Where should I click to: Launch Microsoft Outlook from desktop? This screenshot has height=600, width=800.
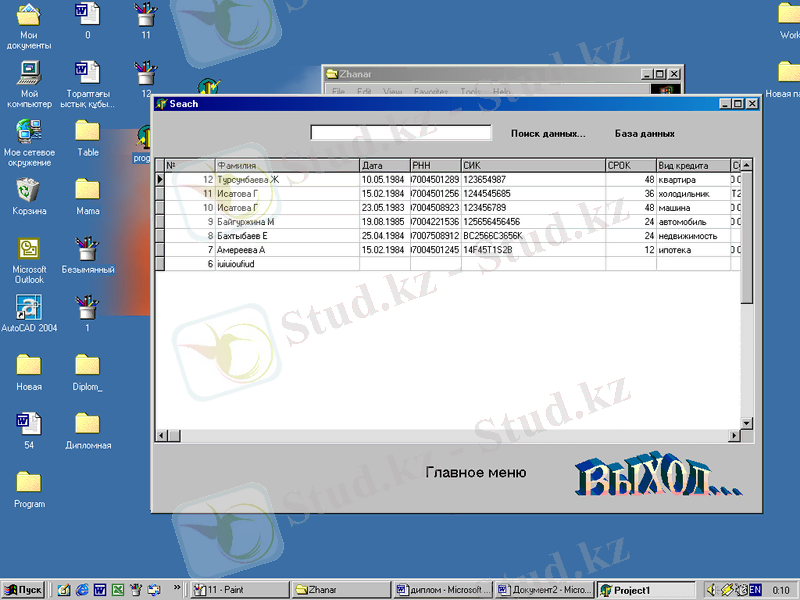click(29, 260)
